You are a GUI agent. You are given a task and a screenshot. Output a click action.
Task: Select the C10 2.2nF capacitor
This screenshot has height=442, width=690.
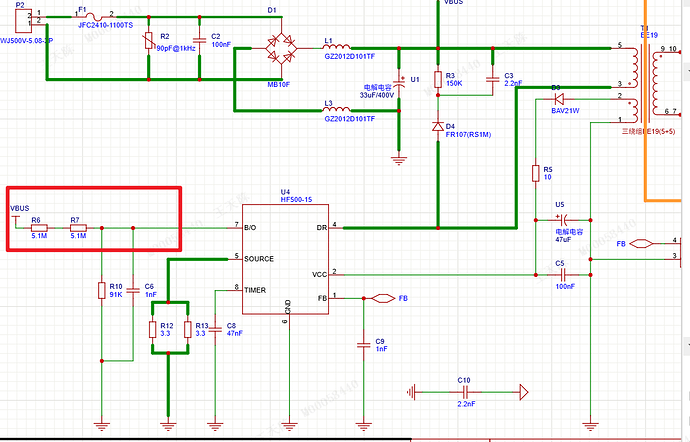click(464, 391)
